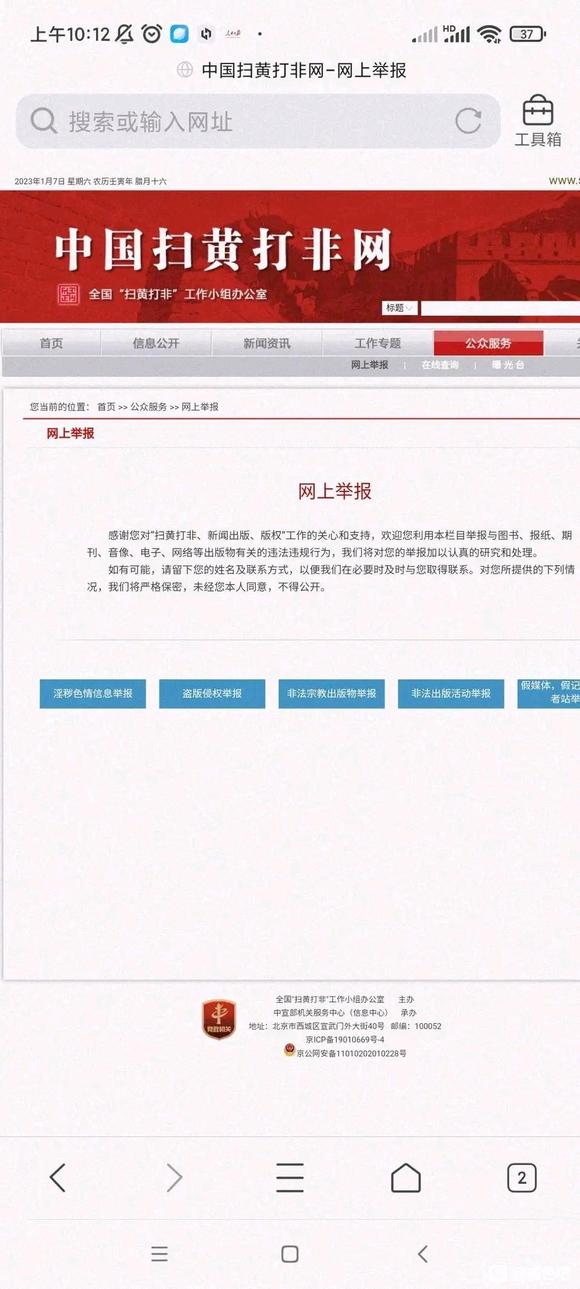Viewport: 580px width, 1289px height.
Task: Click 盗版侵权举报 button
Action: [x=212, y=694]
